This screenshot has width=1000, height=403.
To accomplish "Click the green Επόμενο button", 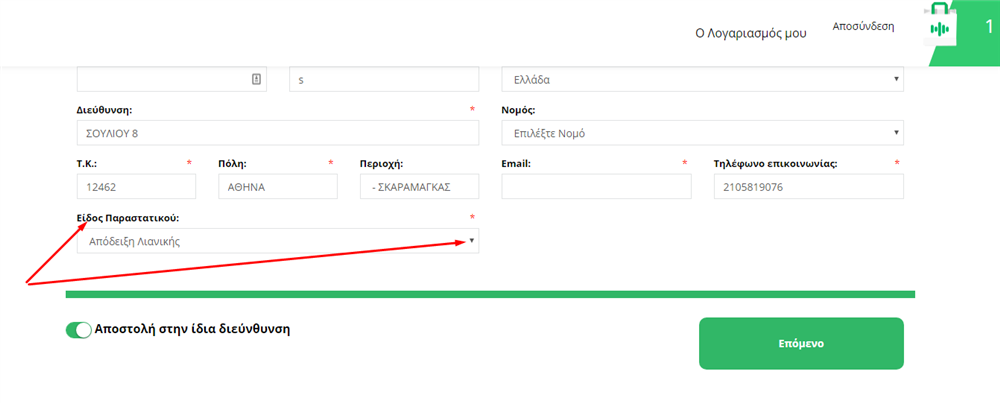I will tap(801, 343).
